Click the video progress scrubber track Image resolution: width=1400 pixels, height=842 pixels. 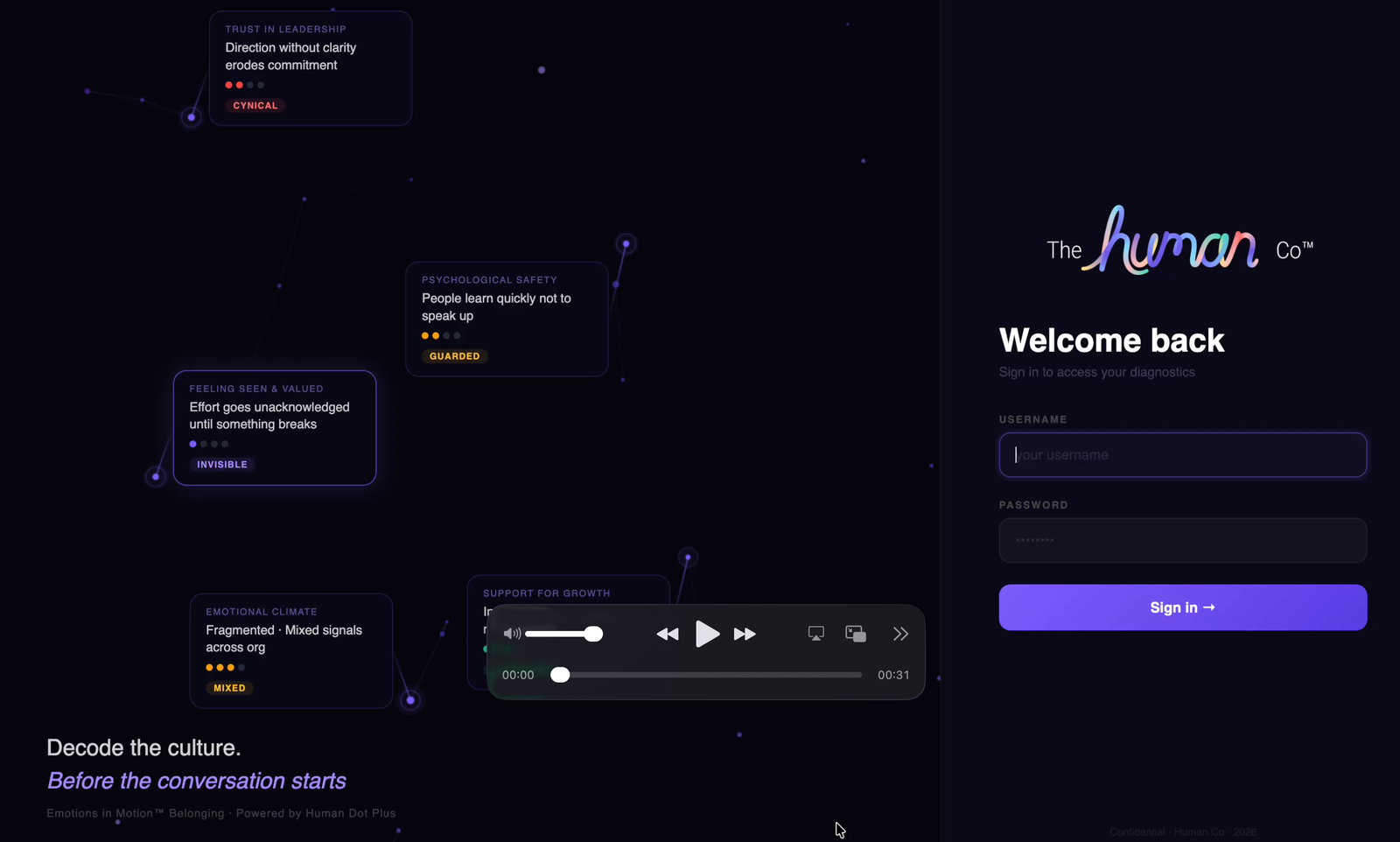(x=706, y=675)
